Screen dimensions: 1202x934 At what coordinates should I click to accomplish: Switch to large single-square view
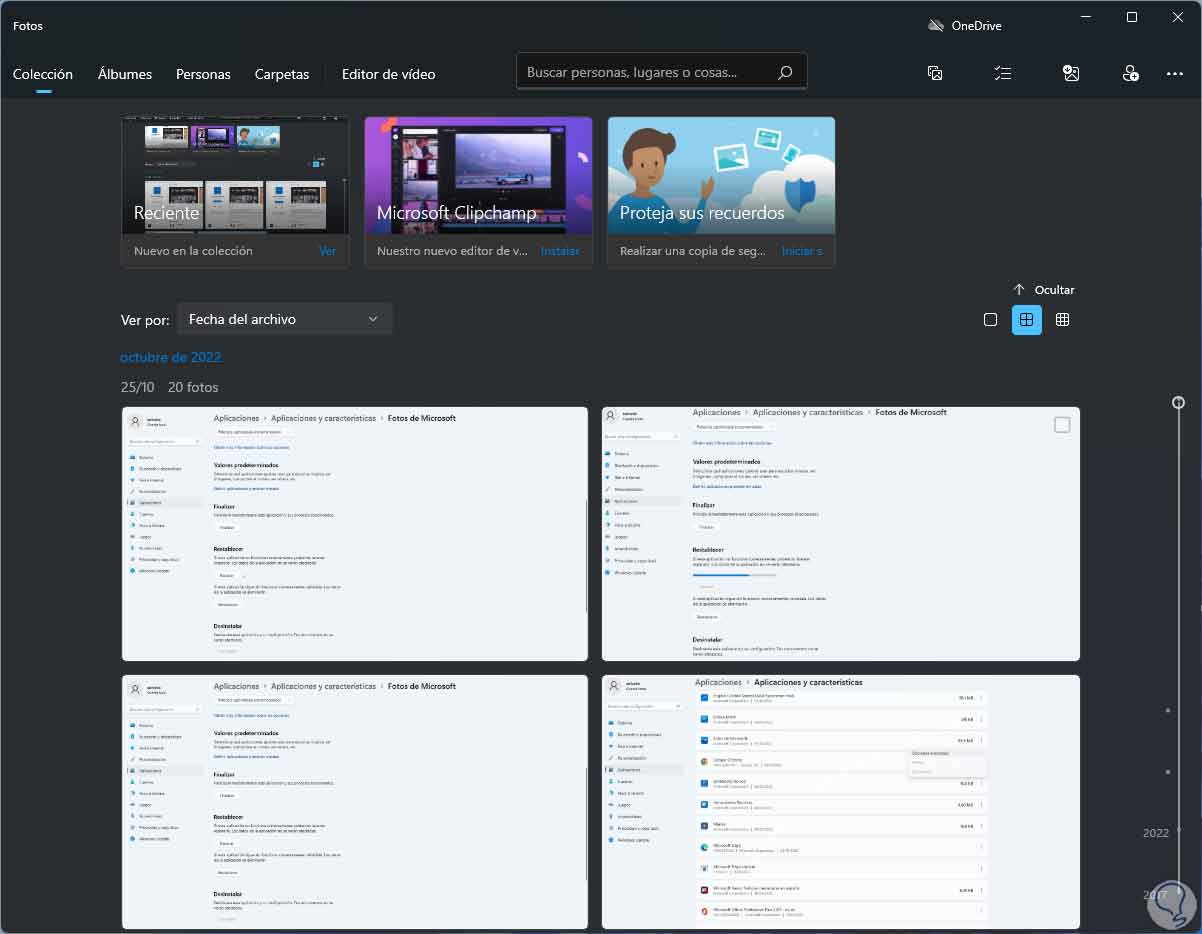(990, 320)
